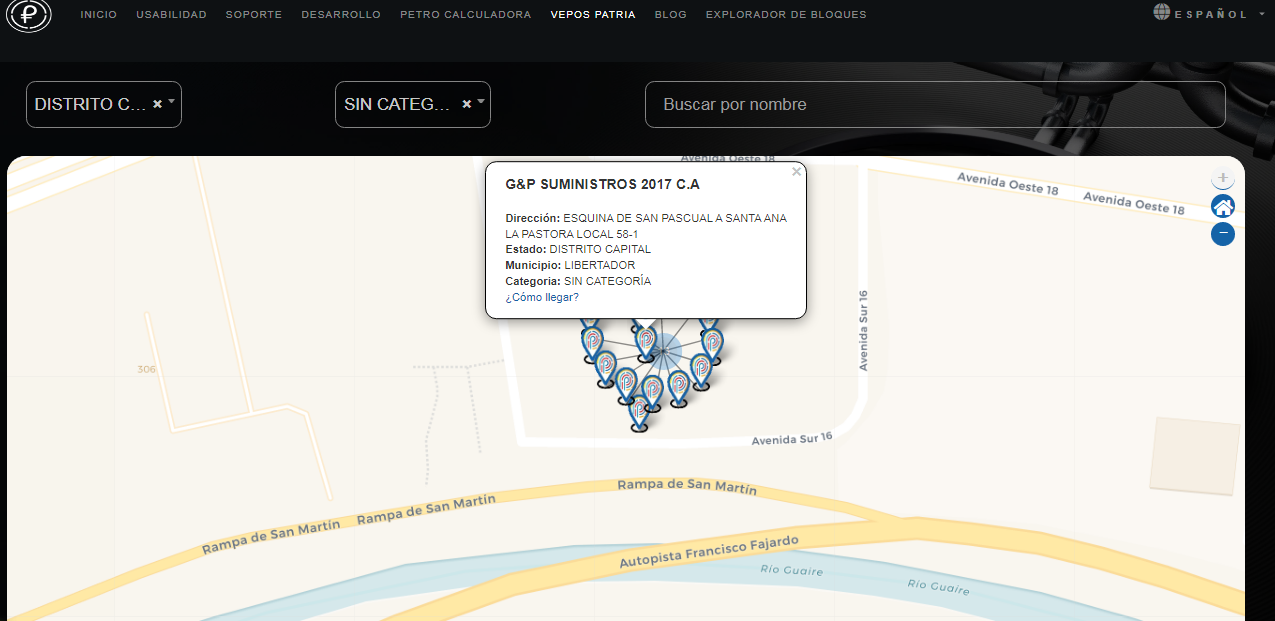1275x621 pixels.
Task: Click the Categoria: SIN CATEGORÍA line
Action: point(578,281)
